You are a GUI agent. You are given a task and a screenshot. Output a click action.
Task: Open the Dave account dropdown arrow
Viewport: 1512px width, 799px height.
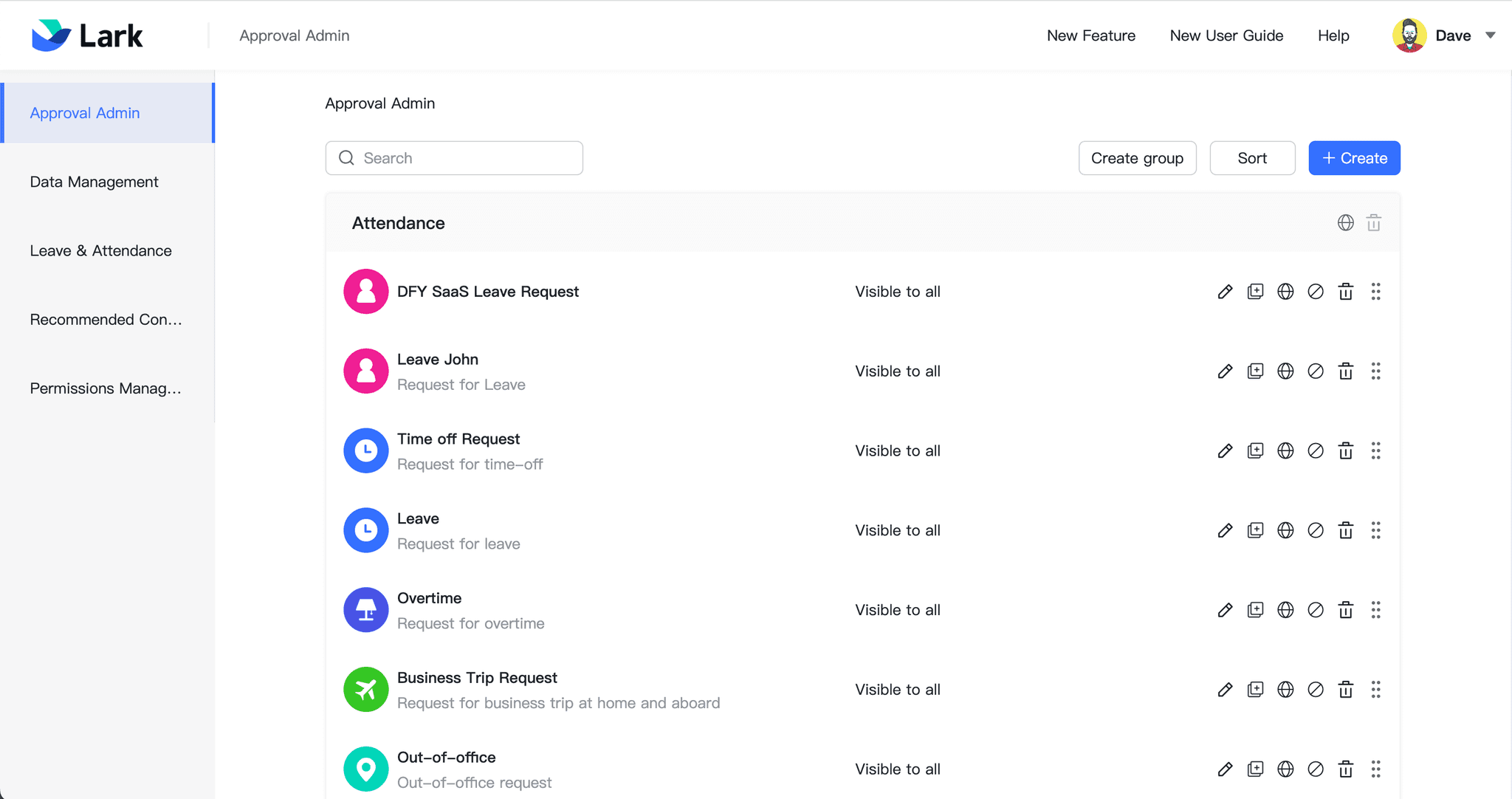coord(1491,35)
